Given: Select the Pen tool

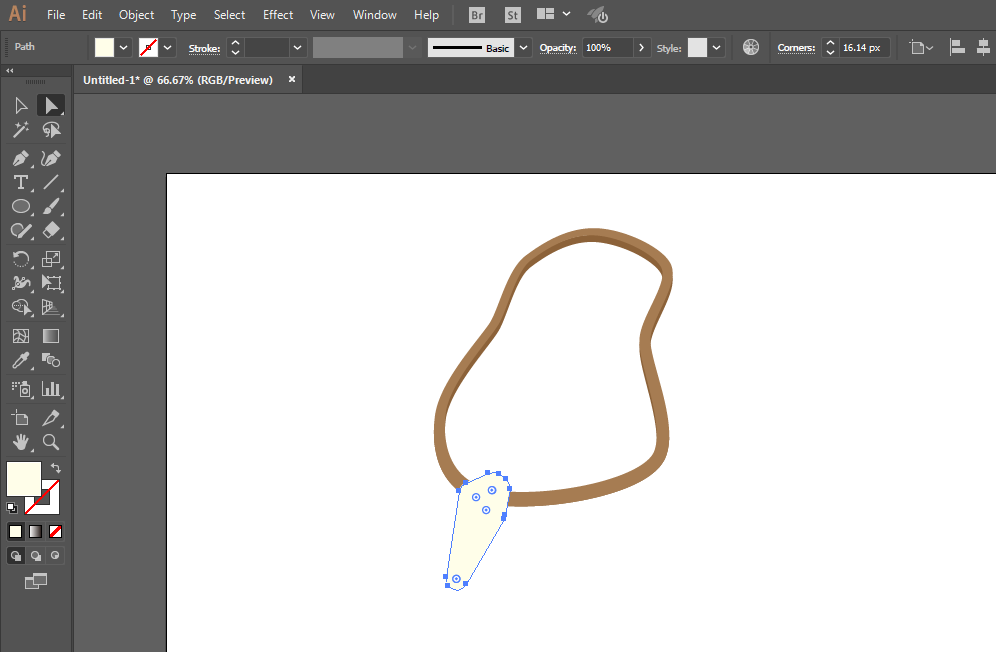Looking at the screenshot, I should pyautogui.click(x=20, y=158).
